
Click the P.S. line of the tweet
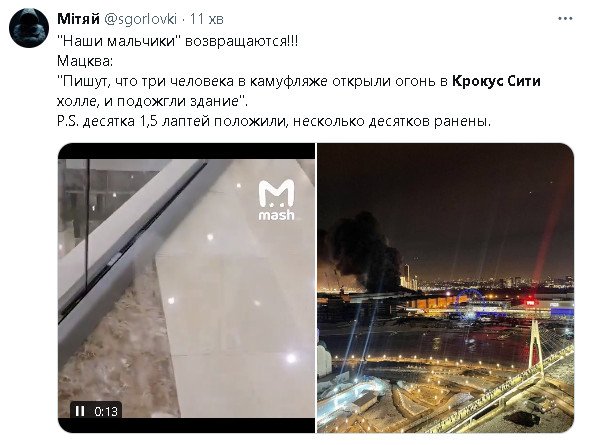(x=274, y=122)
